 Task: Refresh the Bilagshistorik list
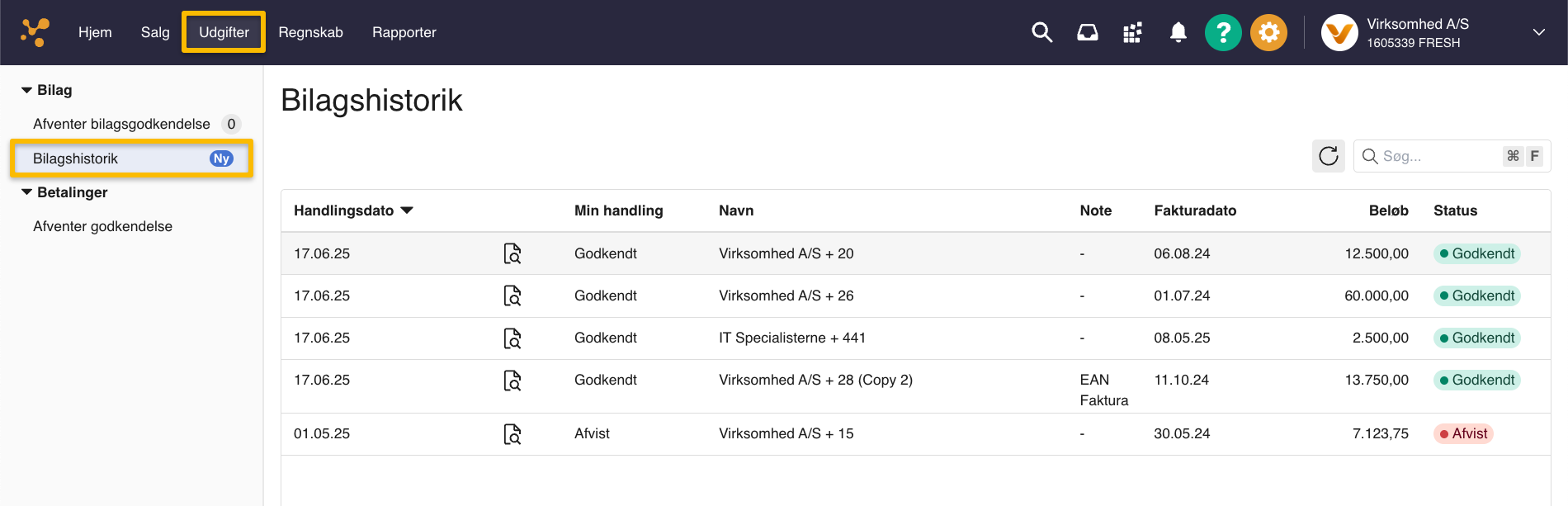pos(1328,156)
